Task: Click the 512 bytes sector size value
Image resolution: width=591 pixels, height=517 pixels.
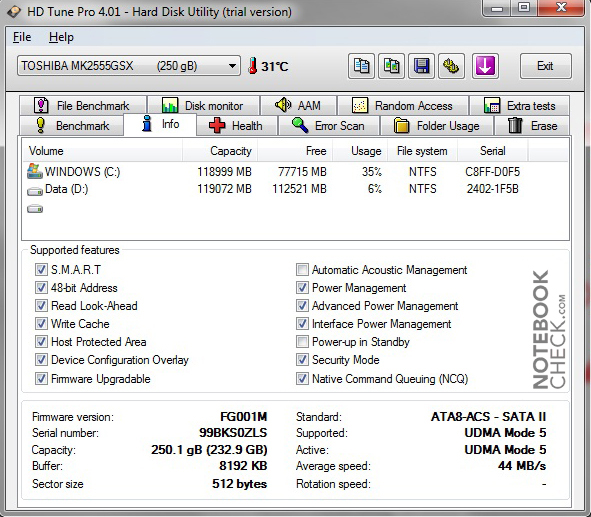Action: click(x=239, y=483)
